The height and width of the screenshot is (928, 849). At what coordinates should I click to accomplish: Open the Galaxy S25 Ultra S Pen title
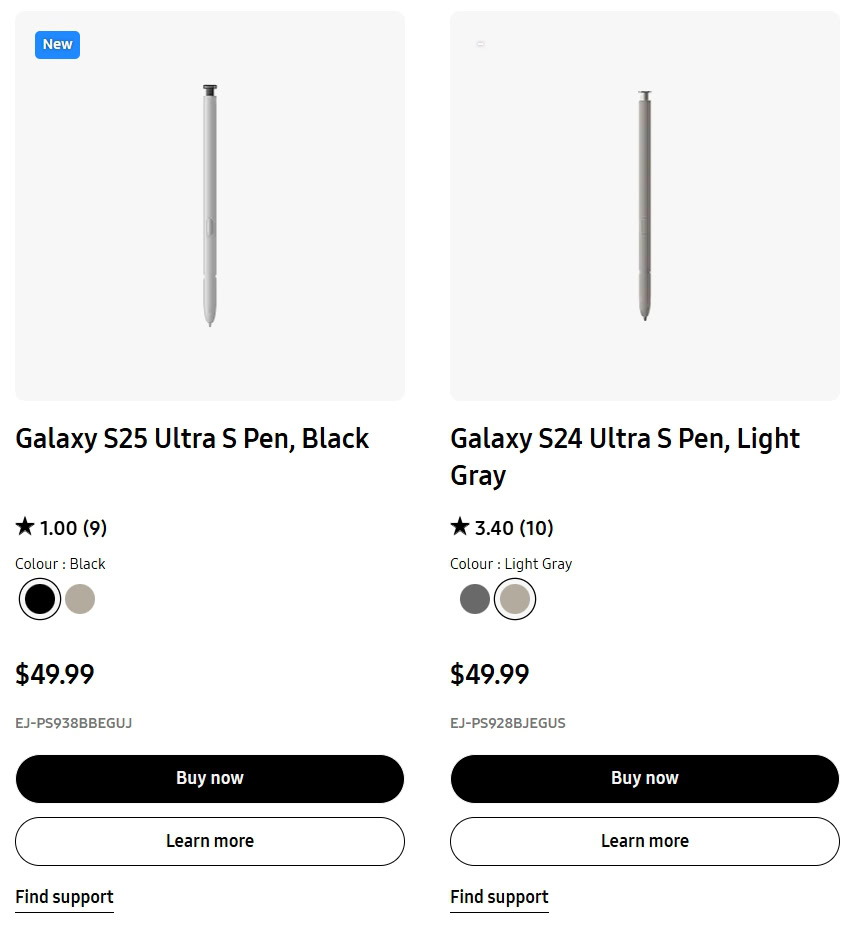coord(192,439)
